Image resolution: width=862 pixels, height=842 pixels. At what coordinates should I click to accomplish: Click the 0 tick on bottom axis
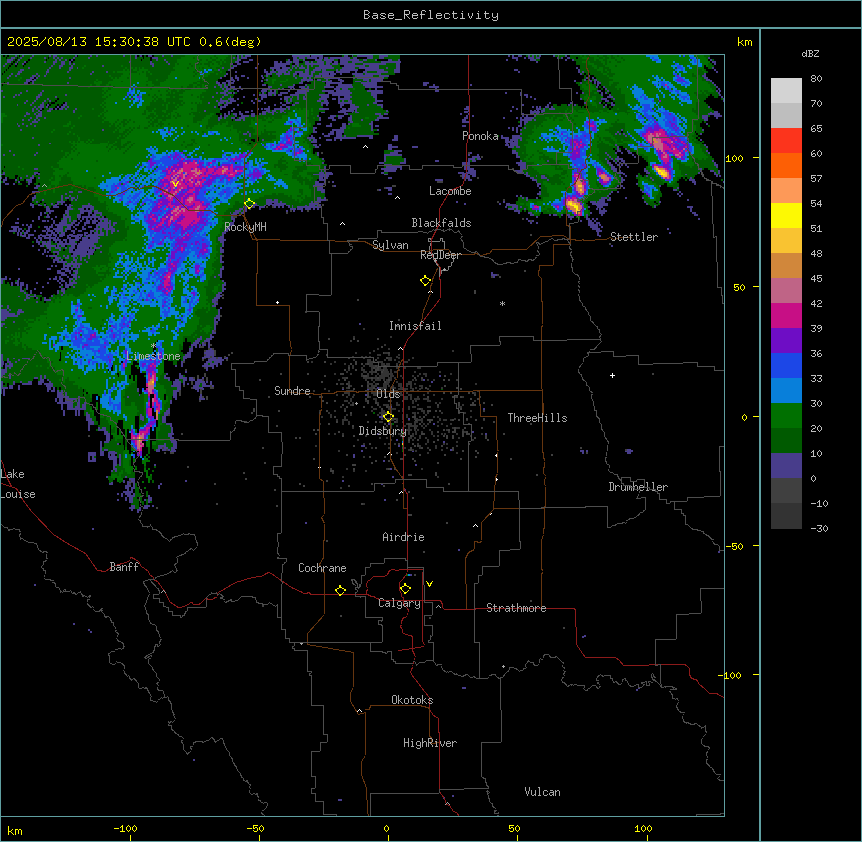[386, 828]
